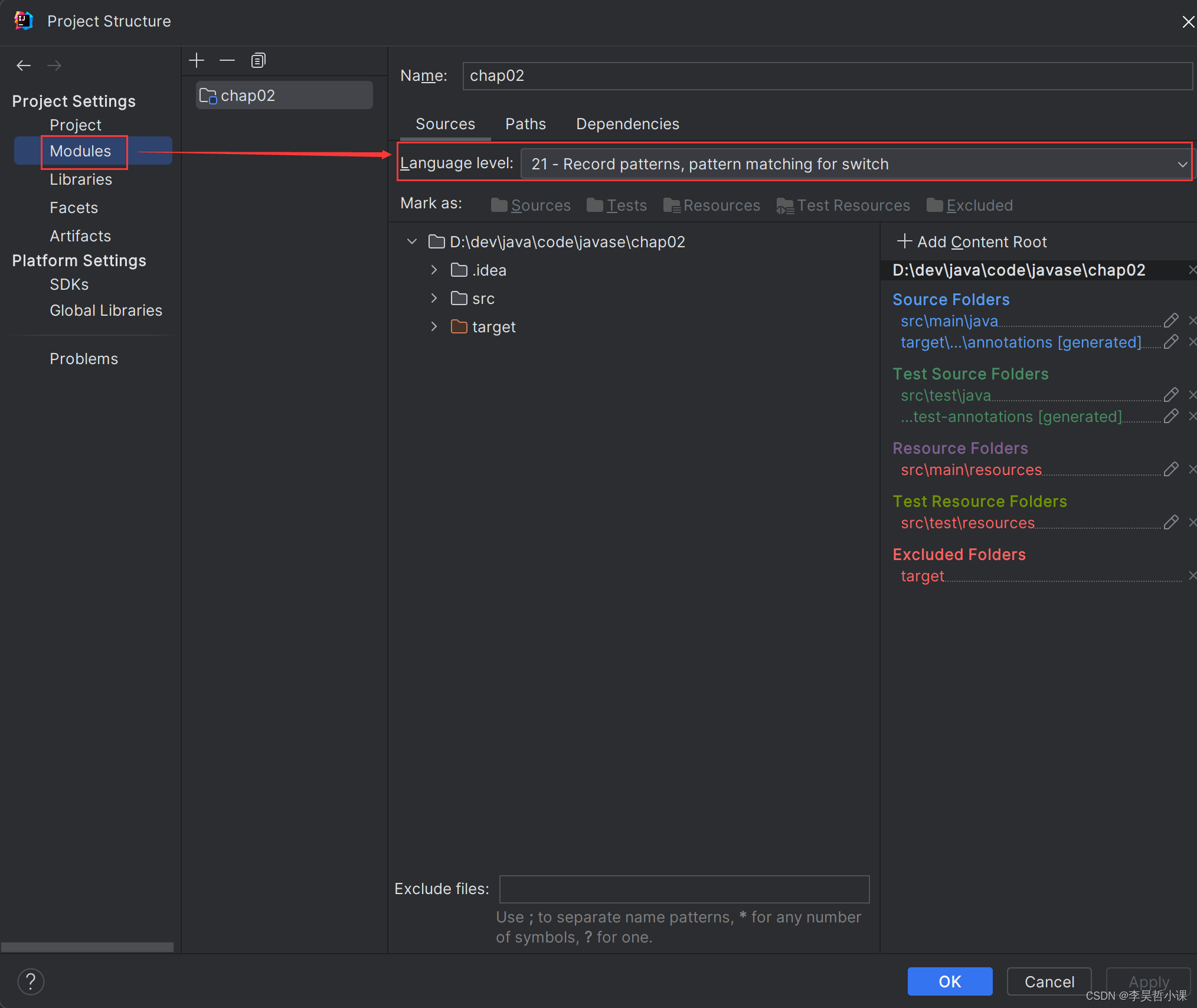Viewport: 1197px width, 1008px height.
Task: Expand the src folder
Action: [x=434, y=298]
